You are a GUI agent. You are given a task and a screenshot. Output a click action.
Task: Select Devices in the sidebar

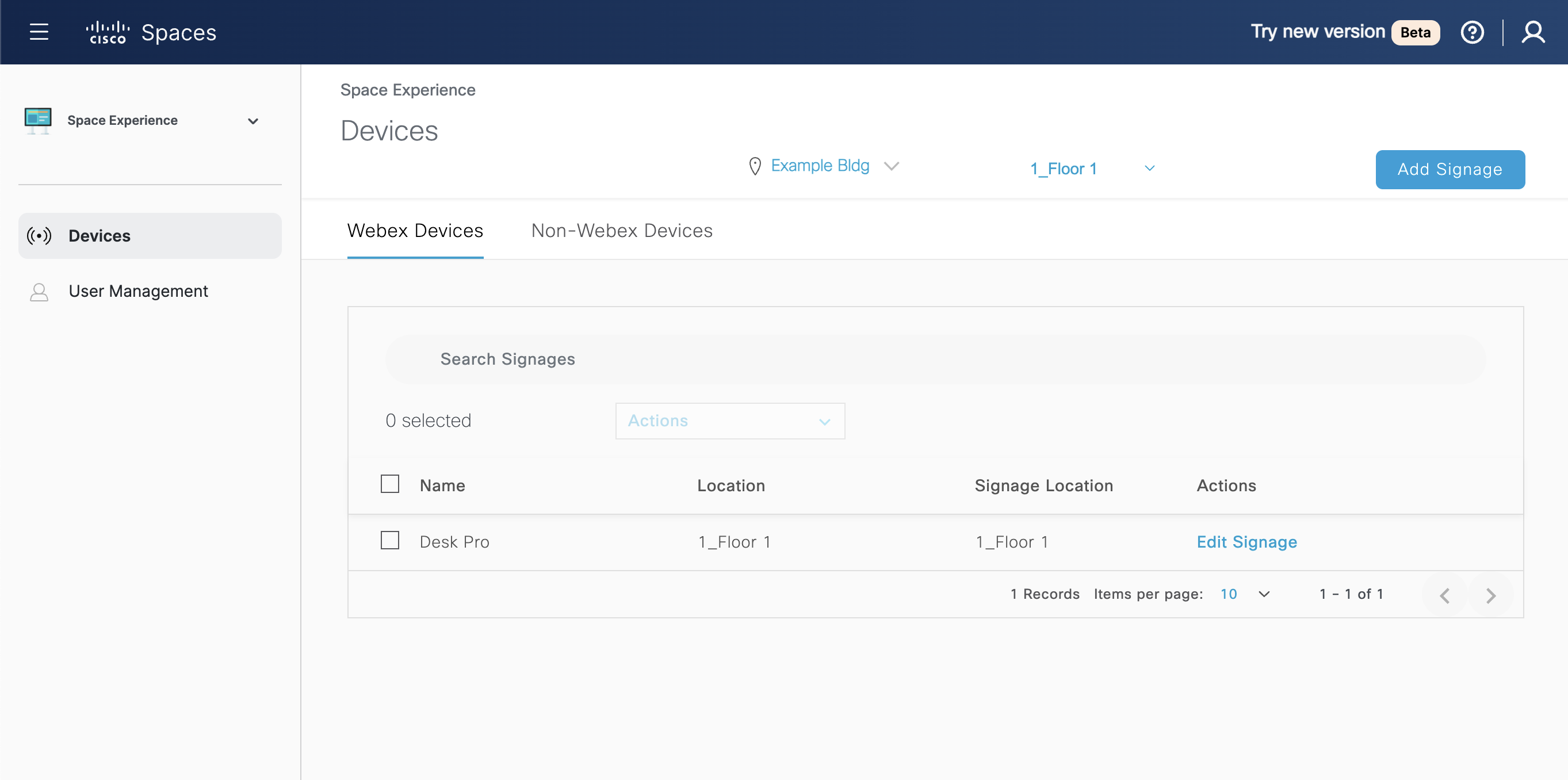pos(99,236)
